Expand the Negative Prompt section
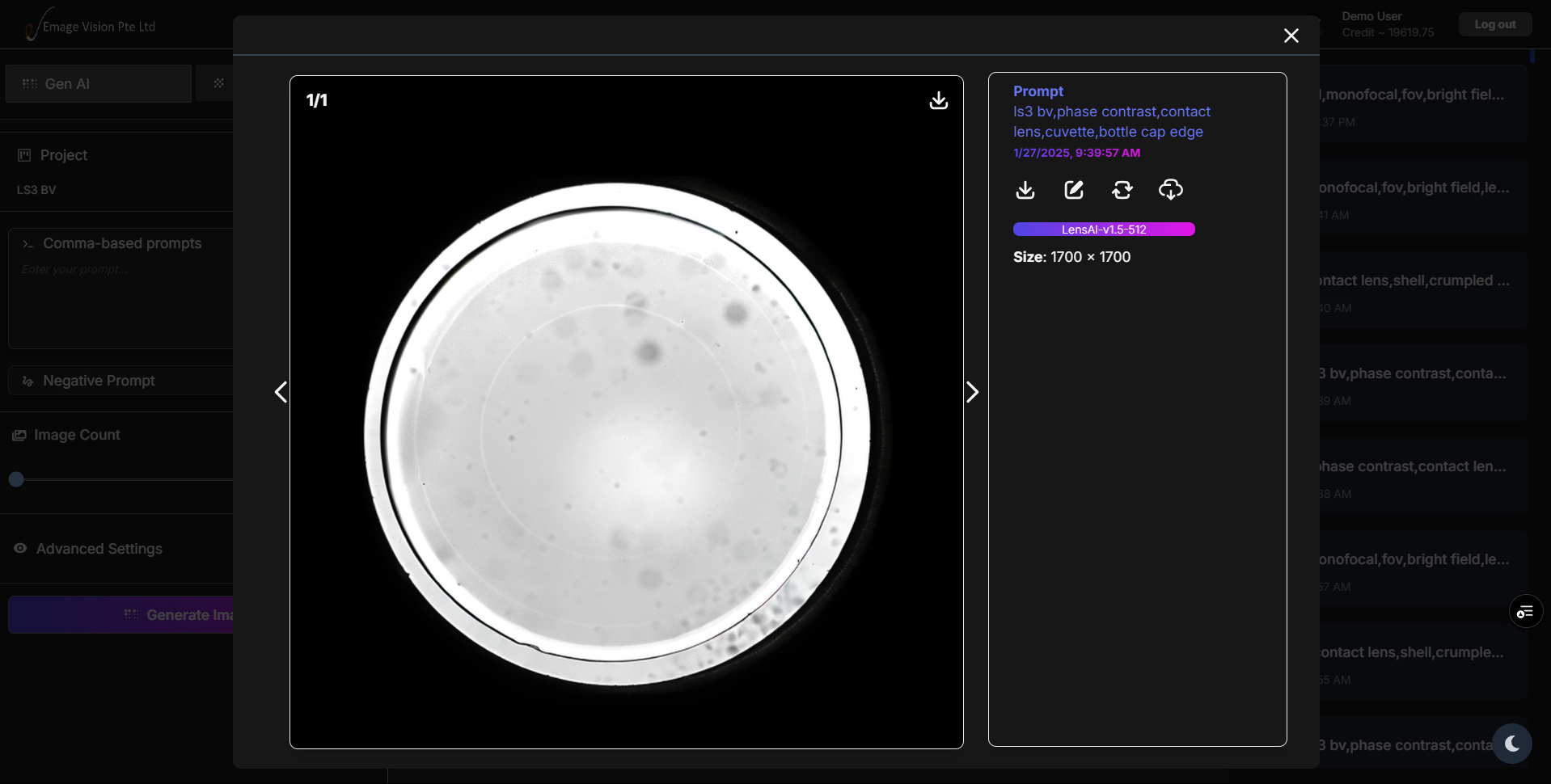The width and height of the screenshot is (1551, 784). (x=99, y=381)
